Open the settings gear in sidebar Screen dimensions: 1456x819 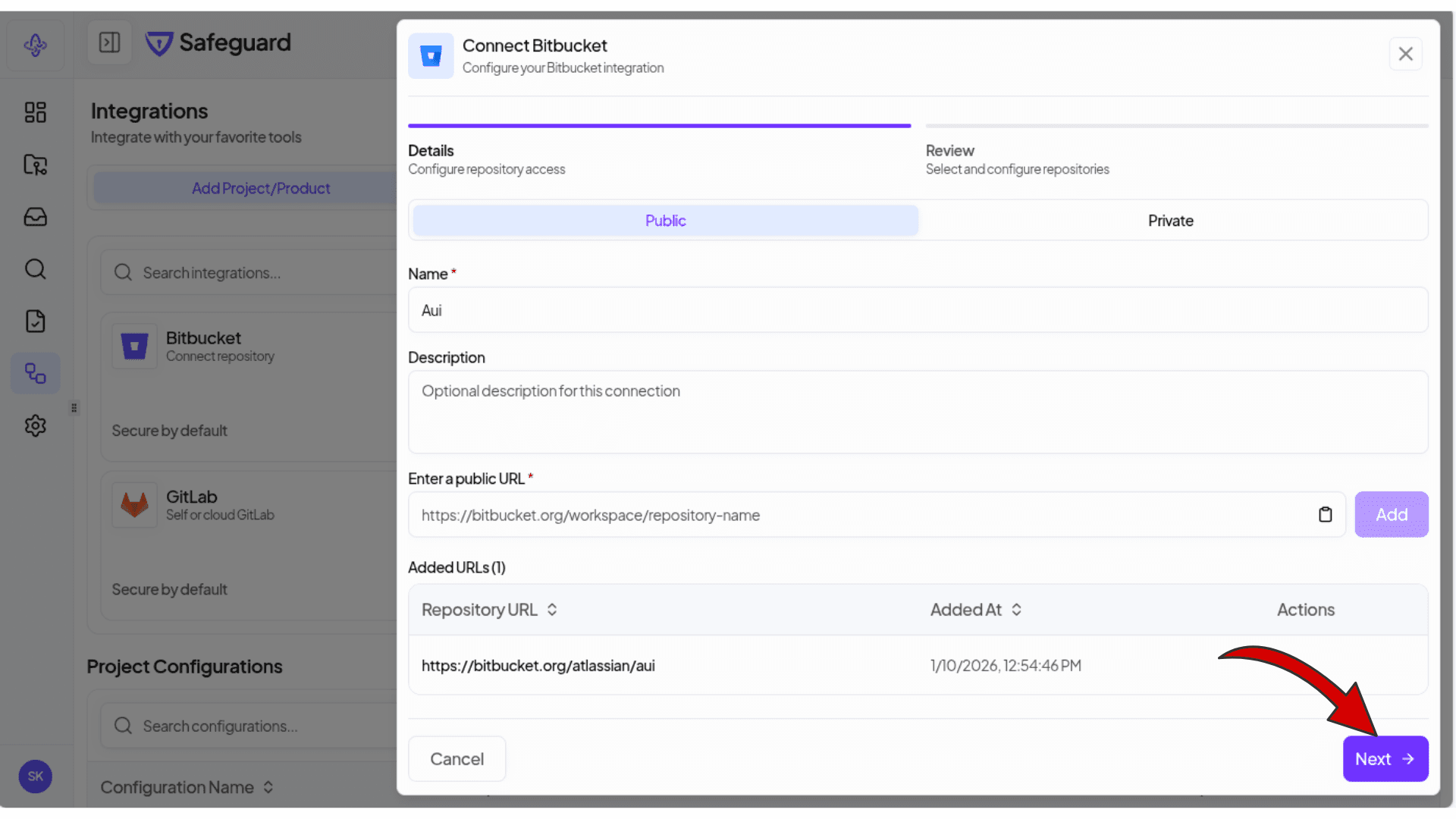pos(35,425)
